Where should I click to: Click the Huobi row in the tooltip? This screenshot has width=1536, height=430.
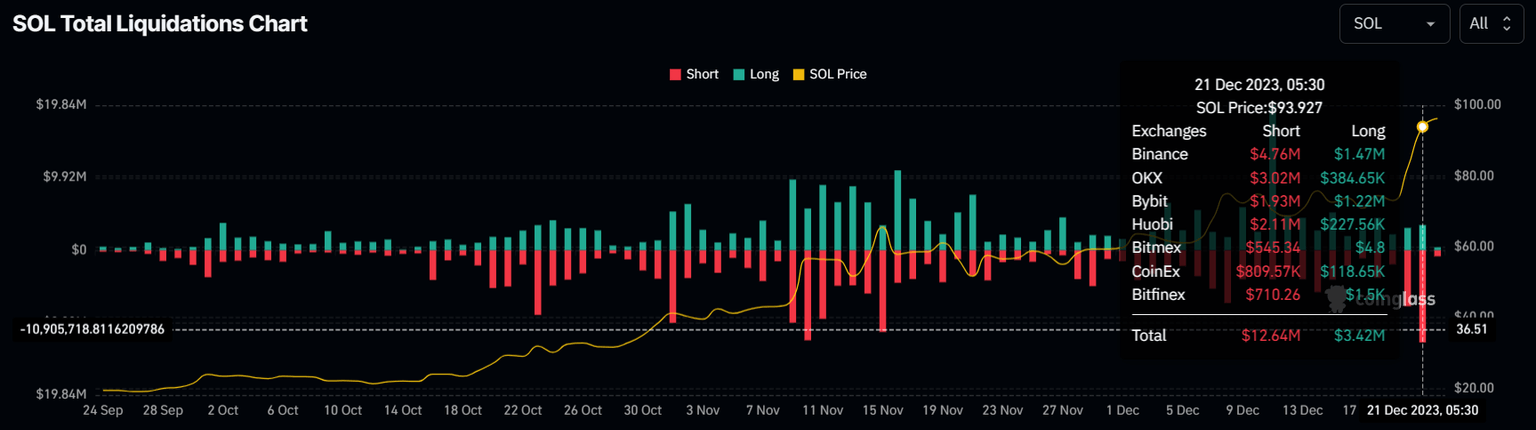1258,224
